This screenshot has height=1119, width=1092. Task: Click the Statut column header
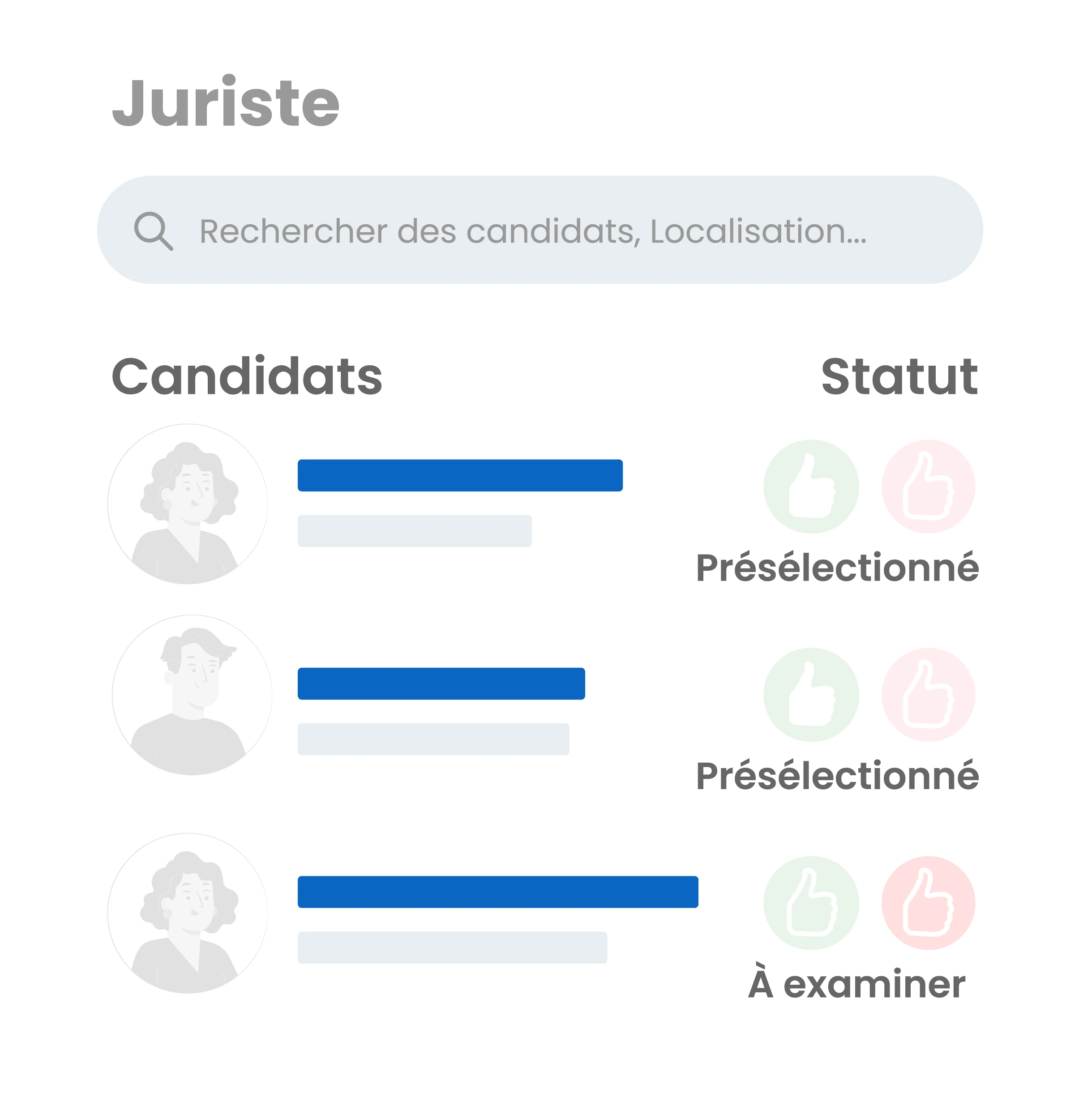pyautogui.click(x=899, y=376)
